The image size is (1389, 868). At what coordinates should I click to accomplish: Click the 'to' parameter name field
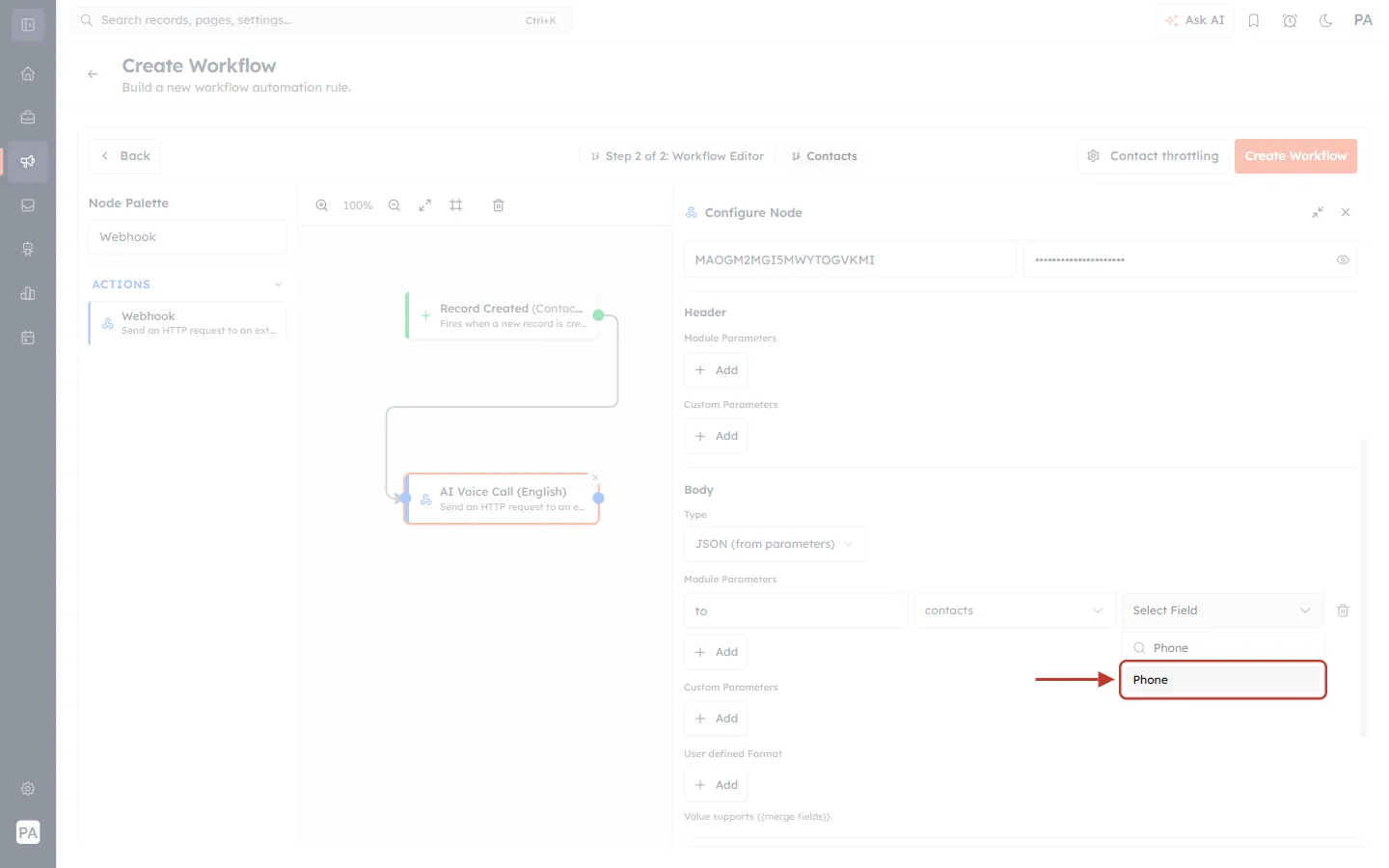796,610
